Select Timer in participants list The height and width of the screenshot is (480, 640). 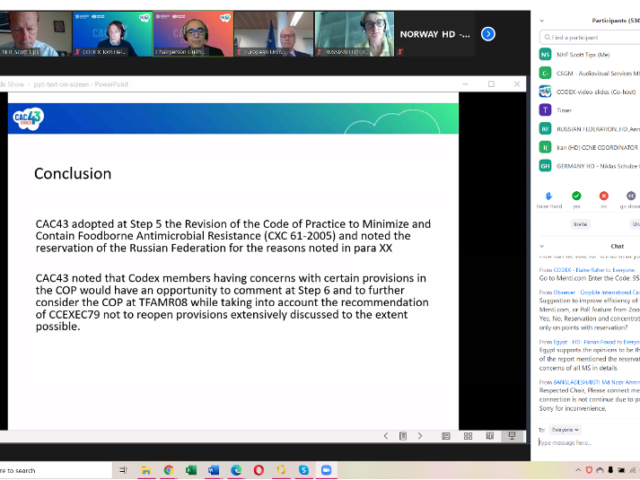[567, 110]
